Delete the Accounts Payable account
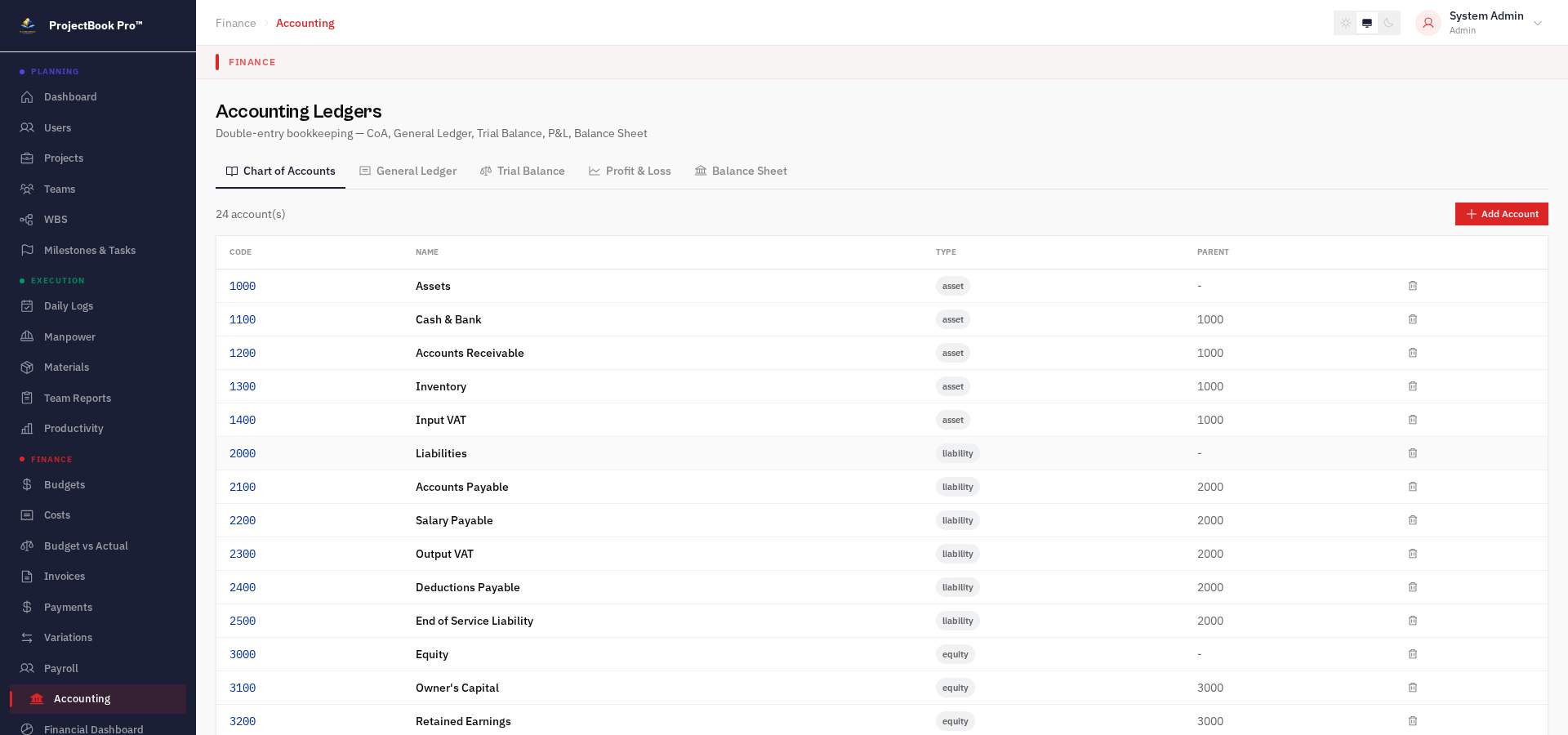Image resolution: width=1568 pixels, height=735 pixels. pos(1413,487)
